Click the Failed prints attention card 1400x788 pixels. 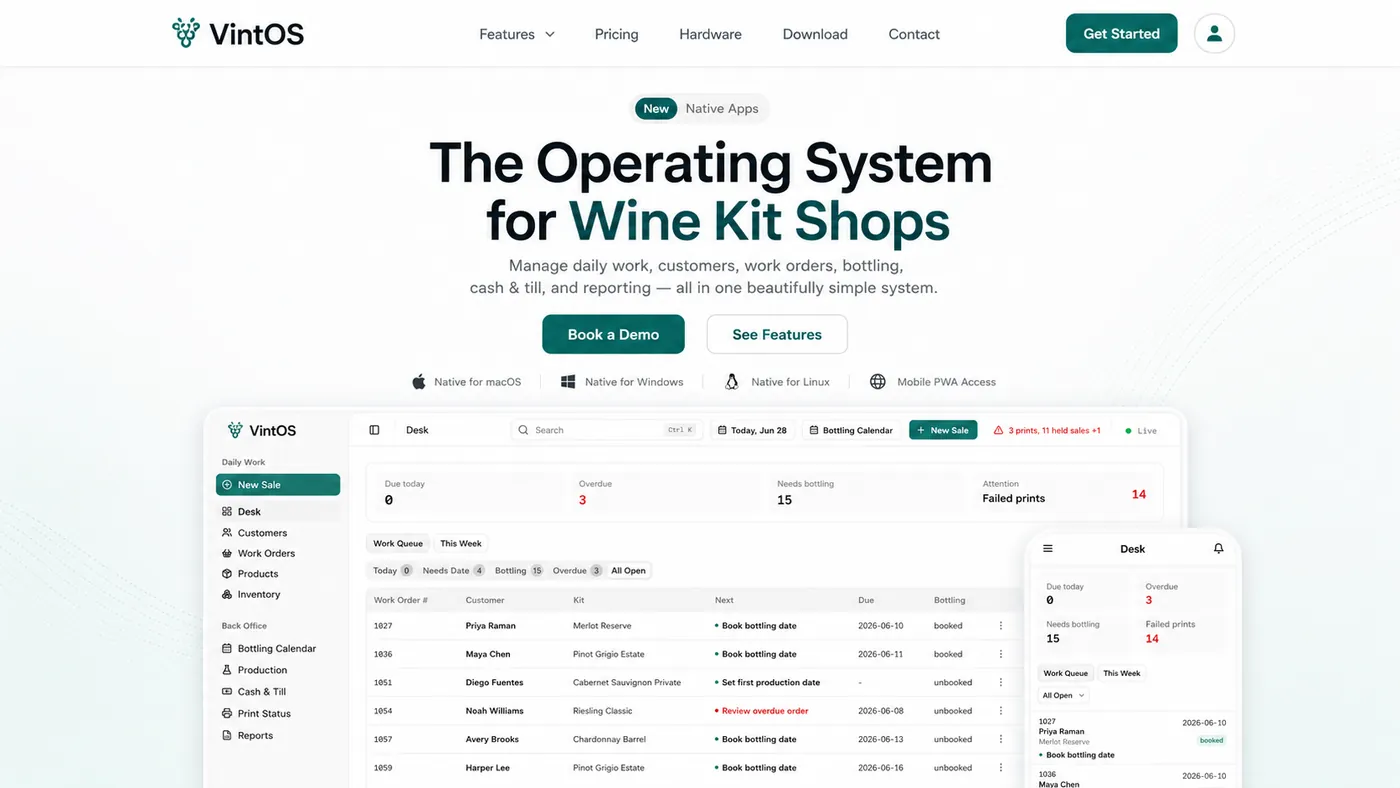tap(1064, 492)
